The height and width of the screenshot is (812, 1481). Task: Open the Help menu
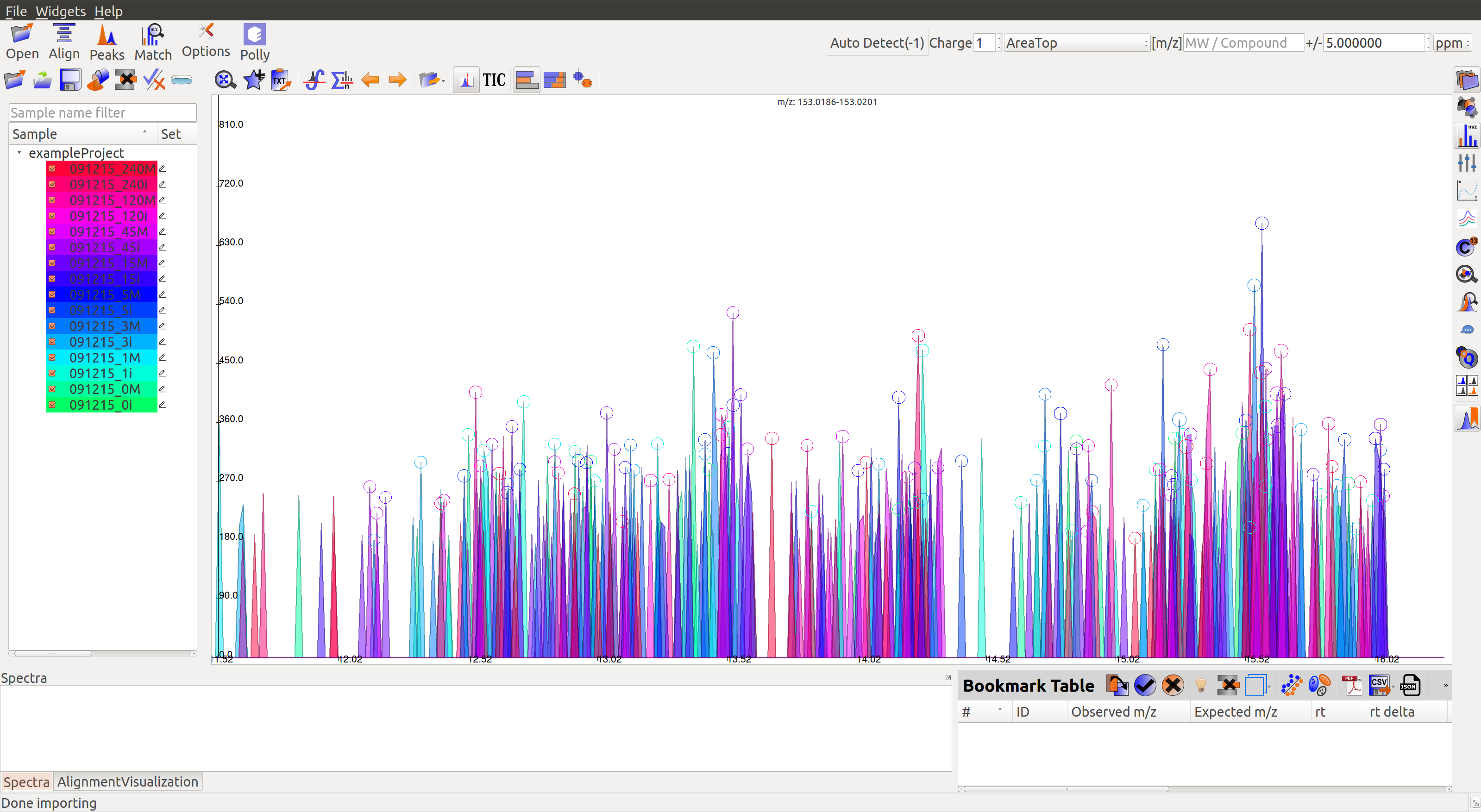click(108, 11)
